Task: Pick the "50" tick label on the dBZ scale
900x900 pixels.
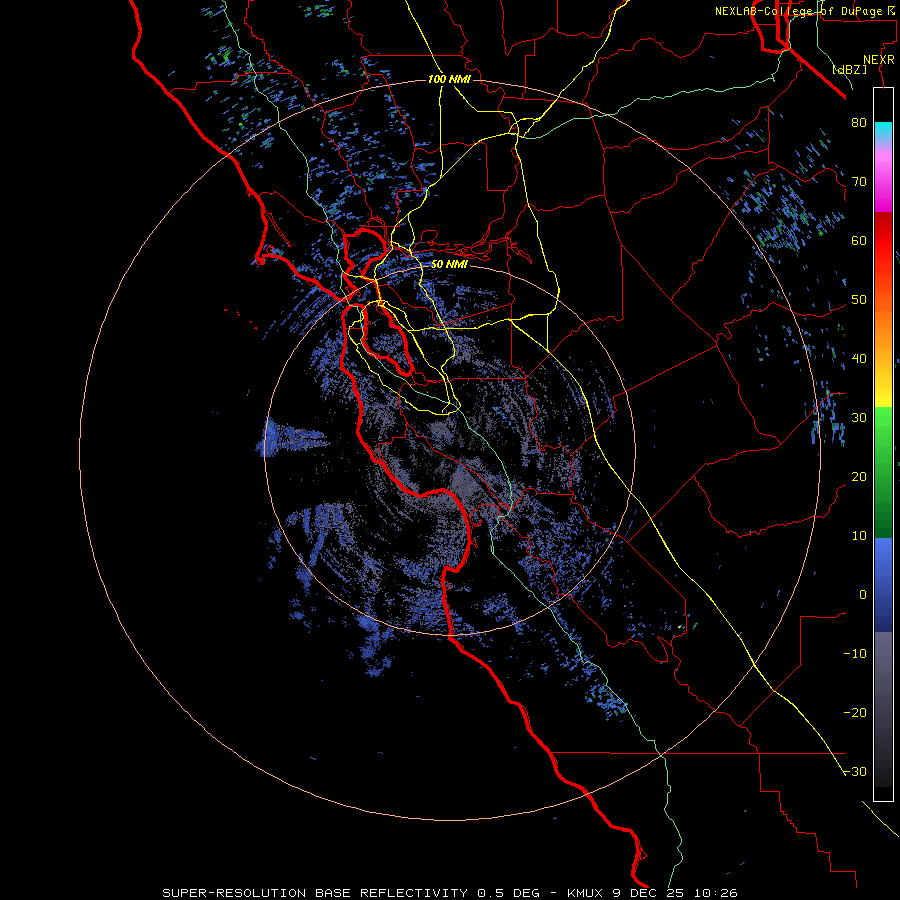Action: [859, 300]
